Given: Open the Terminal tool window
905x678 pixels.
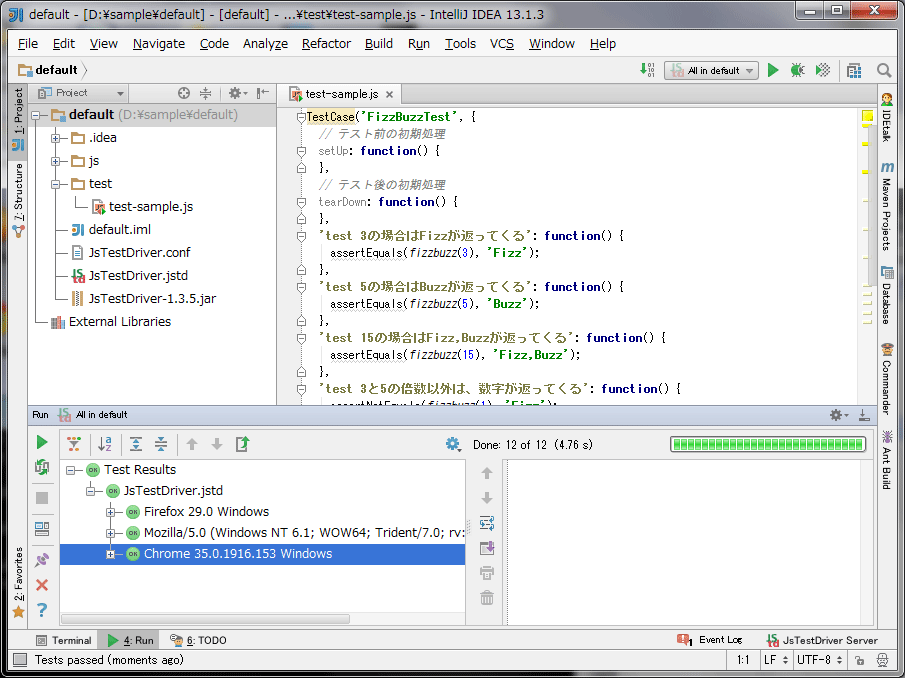Looking at the screenshot, I should pyautogui.click(x=64, y=640).
